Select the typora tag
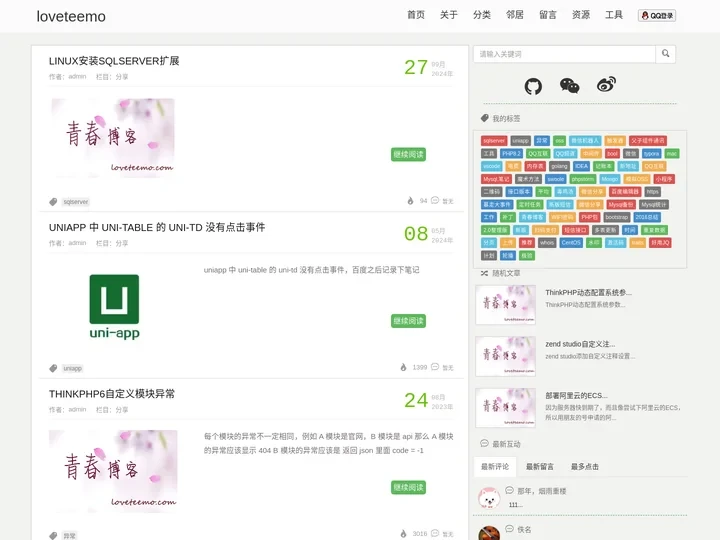Image resolution: width=720 pixels, height=540 pixels. (x=651, y=153)
